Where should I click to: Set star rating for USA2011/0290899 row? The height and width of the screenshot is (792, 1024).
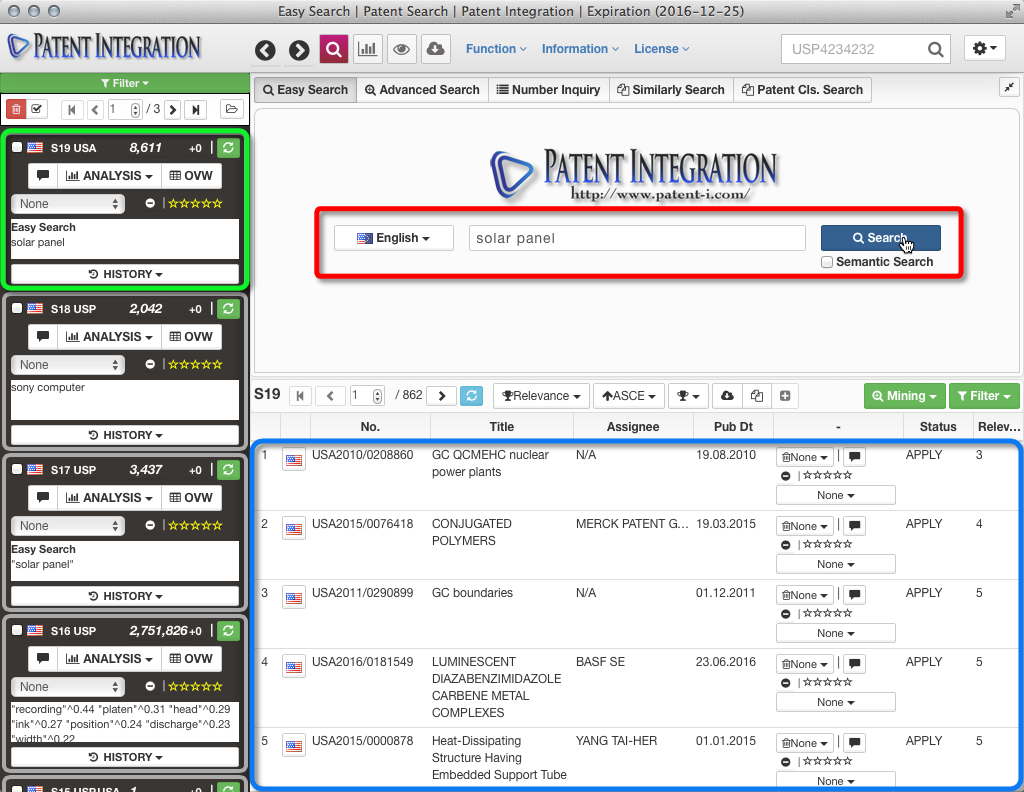[x=827, y=613]
